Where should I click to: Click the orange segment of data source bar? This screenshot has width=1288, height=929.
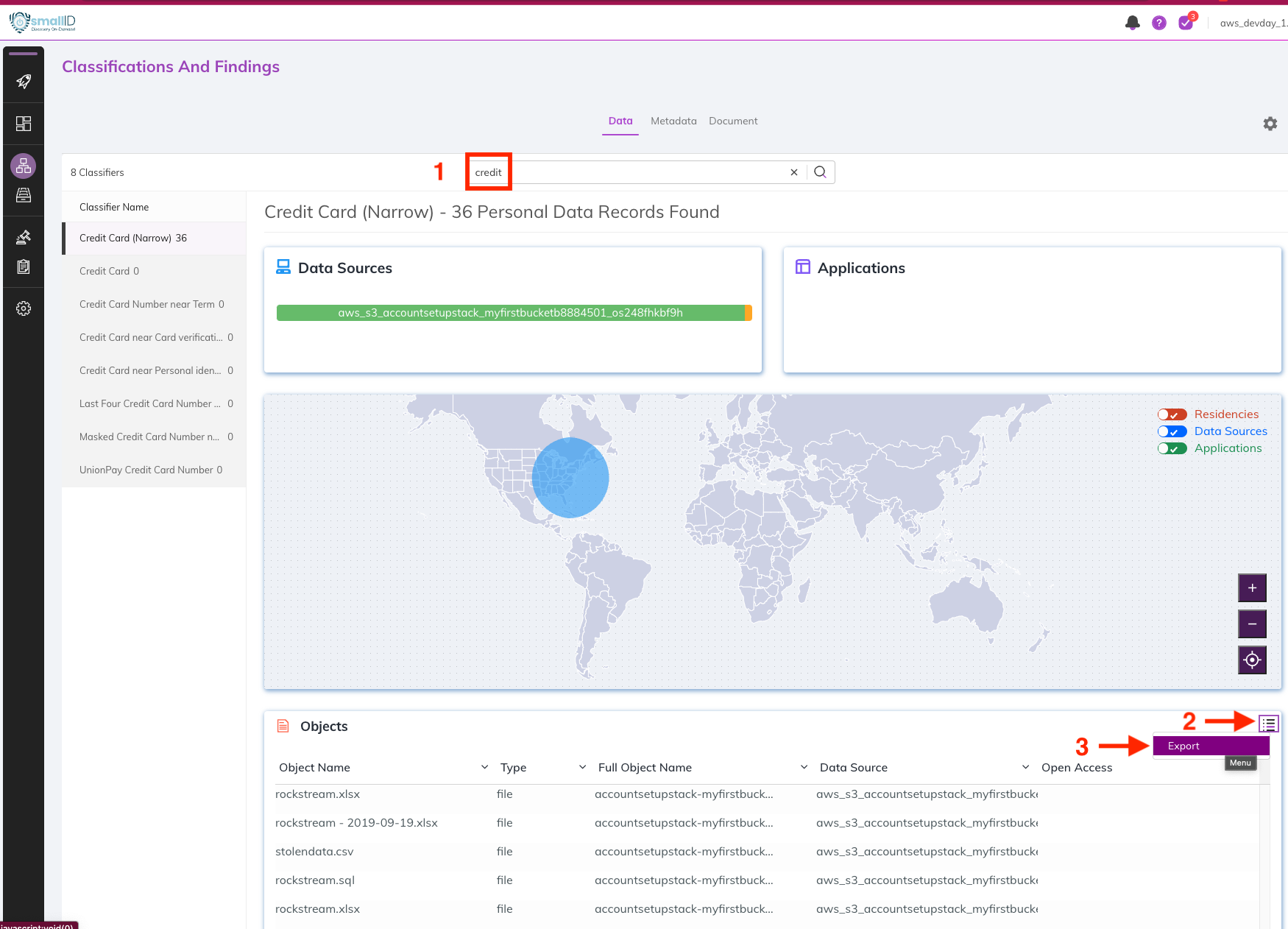(x=749, y=313)
